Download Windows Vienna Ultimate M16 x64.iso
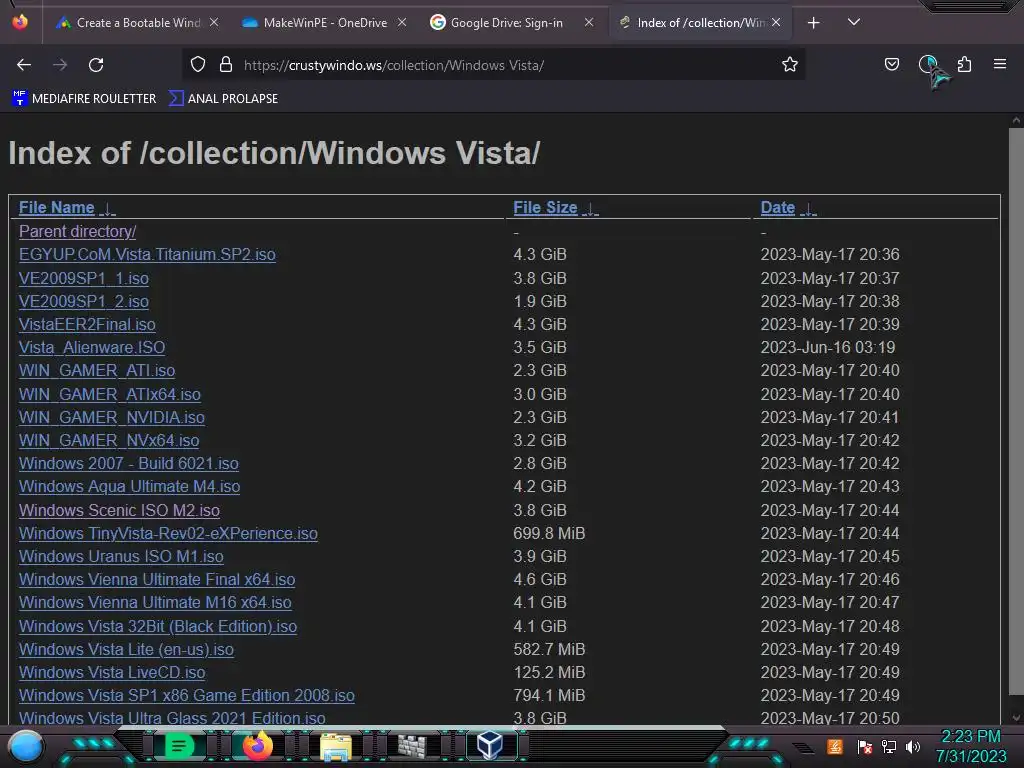This screenshot has height=768, width=1024. click(155, 602)
